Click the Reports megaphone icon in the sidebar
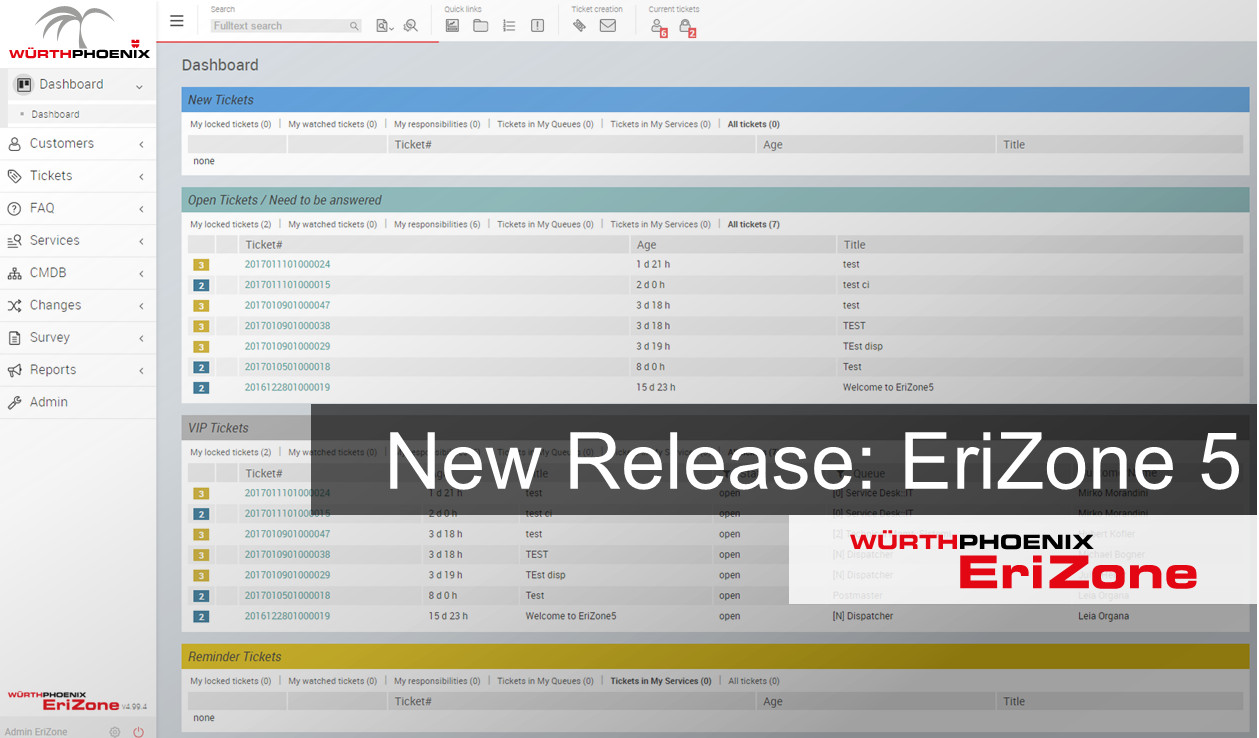This screenshot has width=1259, height=738. coord(14,370)
